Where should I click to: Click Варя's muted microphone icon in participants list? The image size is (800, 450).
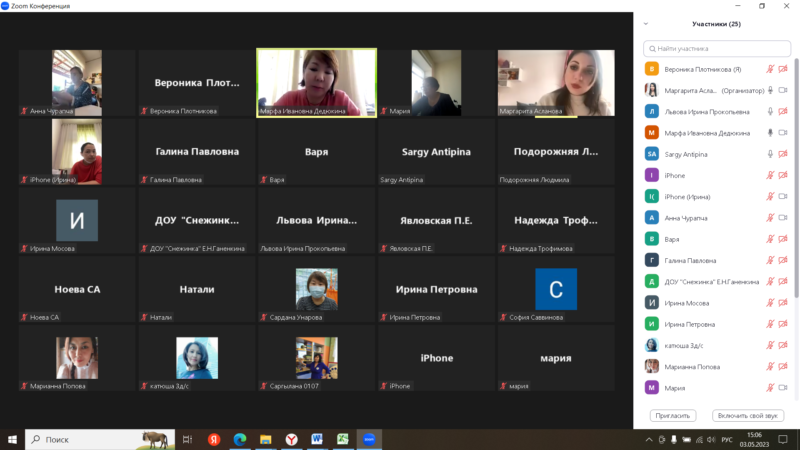click(x=770, y=239)
